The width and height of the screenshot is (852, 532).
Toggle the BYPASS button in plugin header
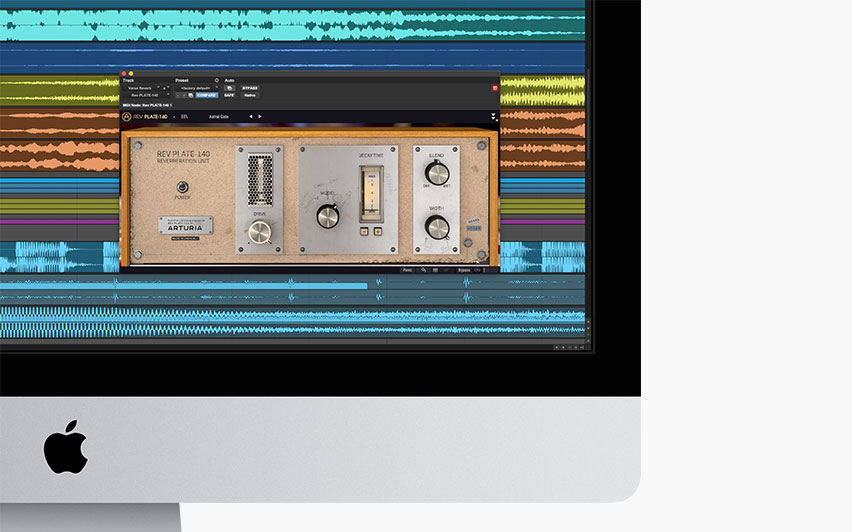250,88
